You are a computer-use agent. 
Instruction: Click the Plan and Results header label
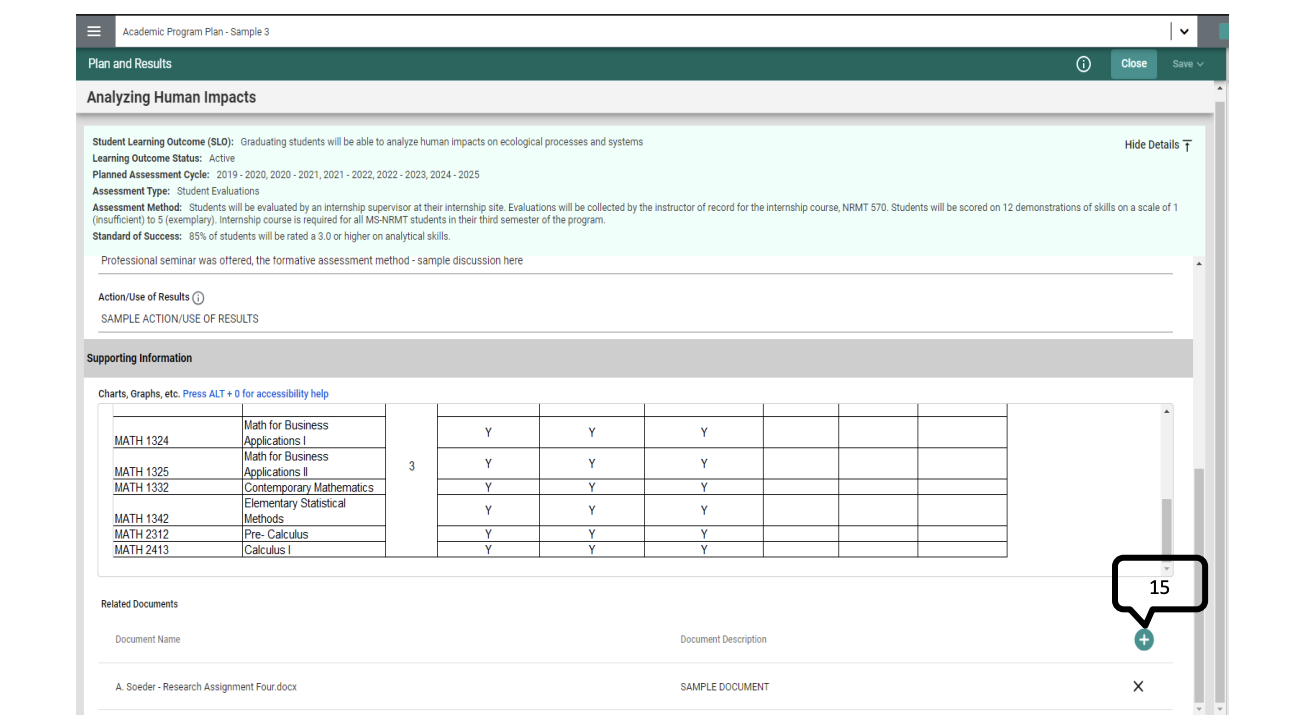point(130,63)
